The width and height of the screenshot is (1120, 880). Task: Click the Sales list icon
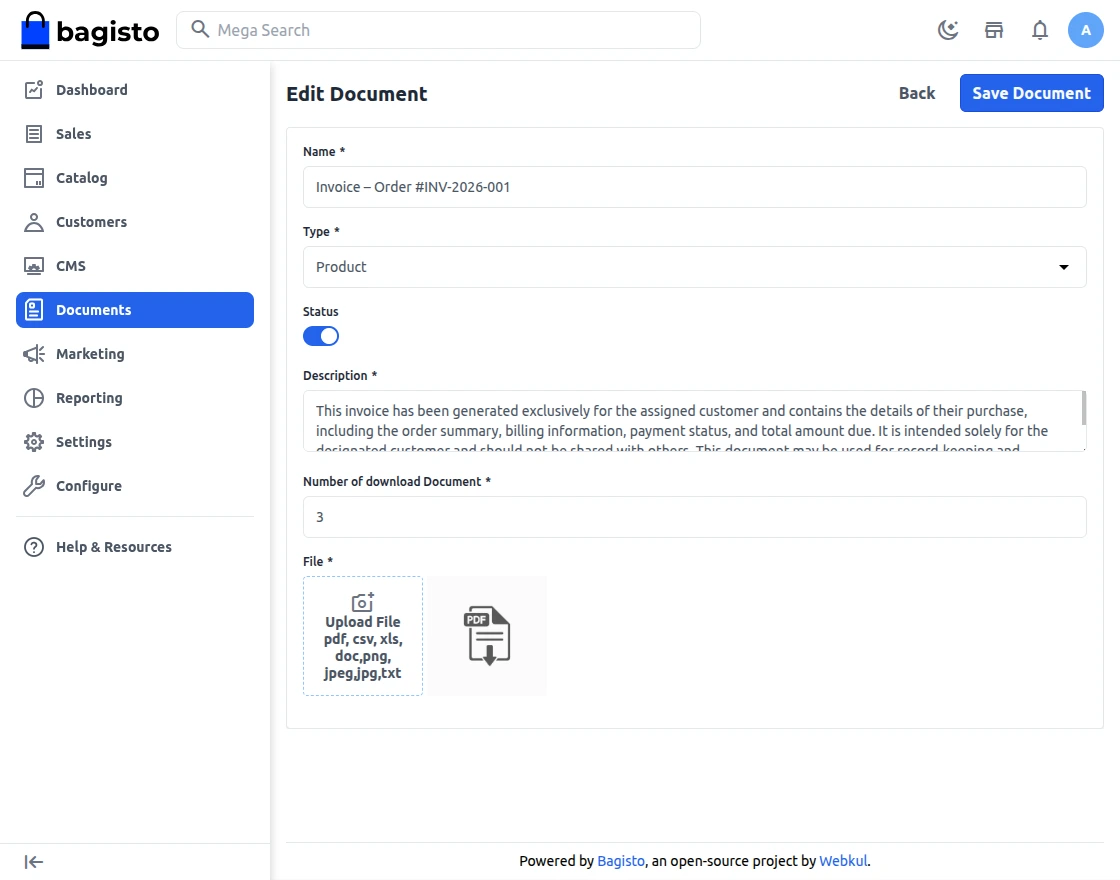point(34,134)
